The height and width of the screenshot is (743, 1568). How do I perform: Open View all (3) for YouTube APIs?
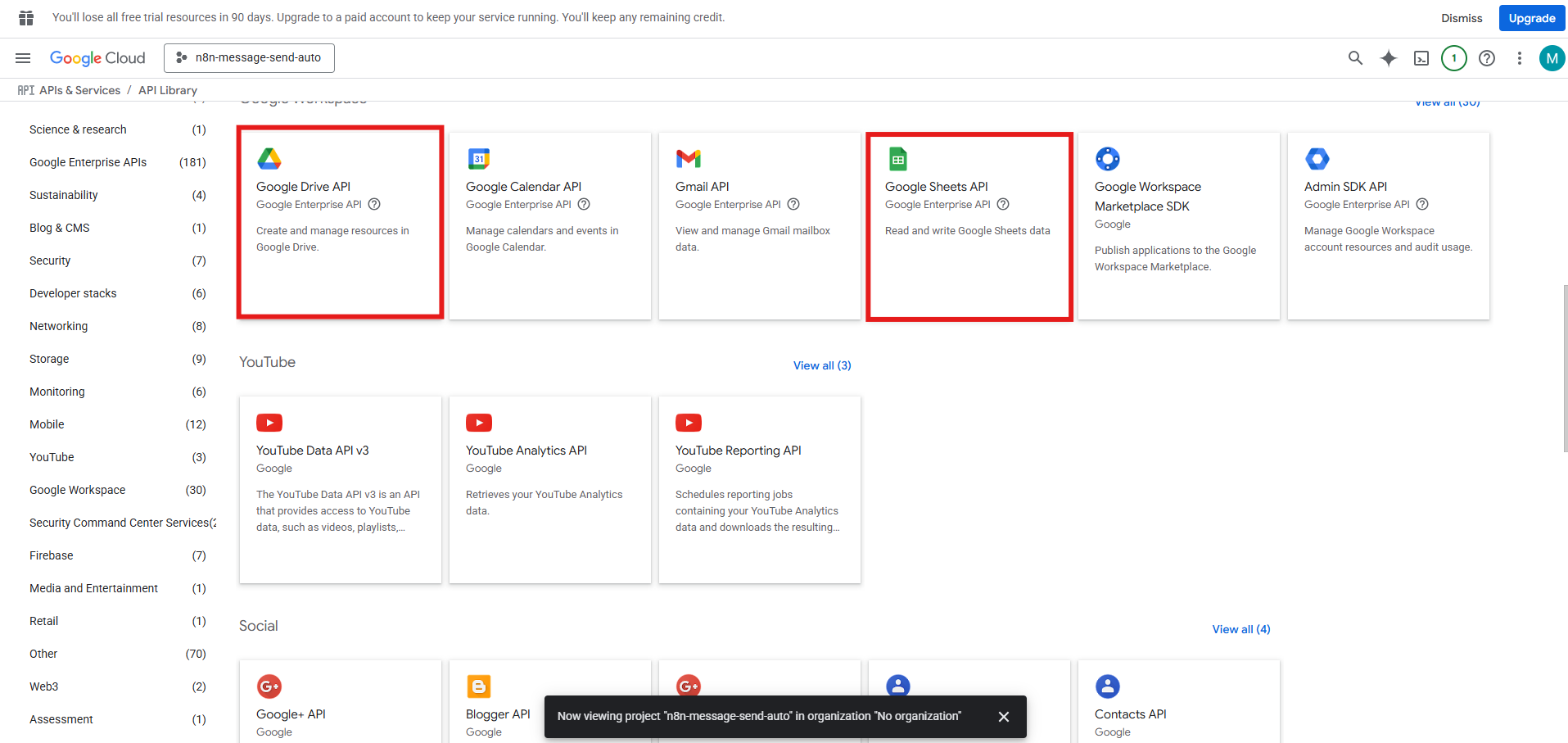point(822,365)
